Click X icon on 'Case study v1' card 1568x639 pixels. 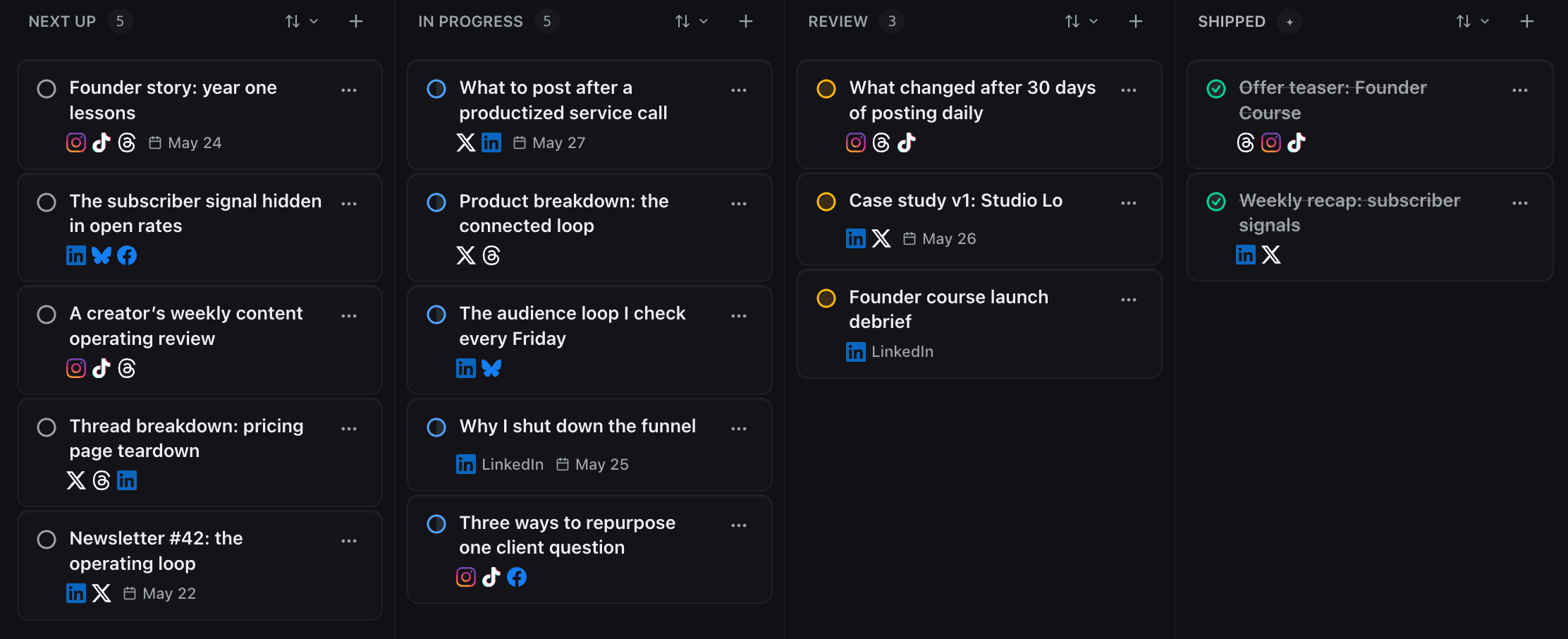pyautogui.click(x=881, y=238)
